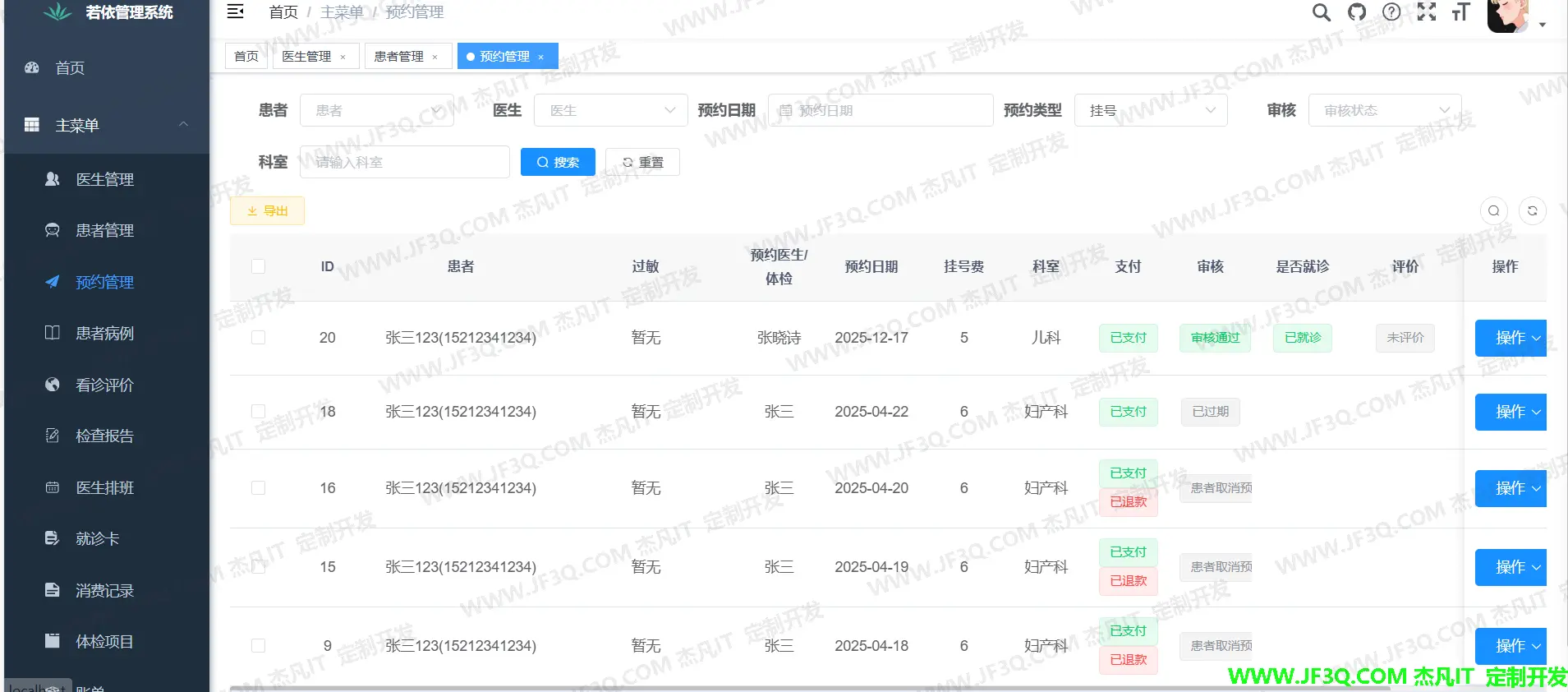Expand the 预约类型 dropdown showing 挂号

1150,110
